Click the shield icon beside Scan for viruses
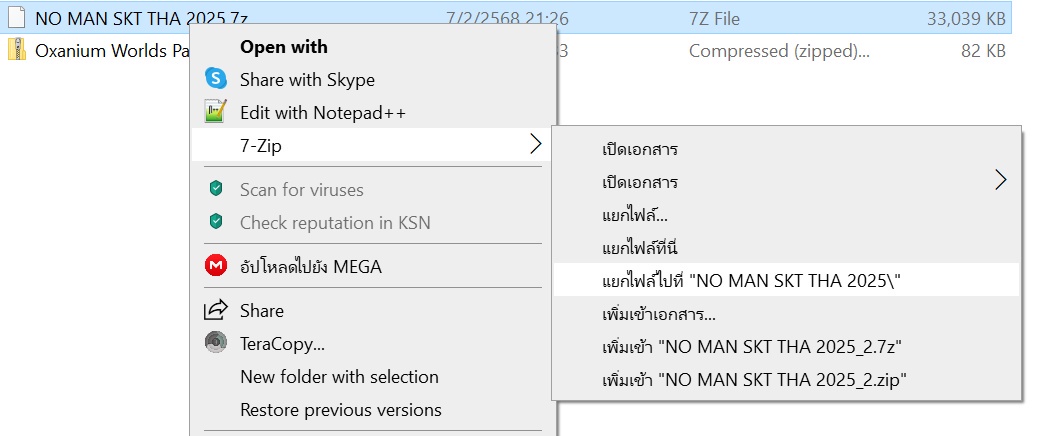1055x436 pixels. tap(215, 189)
